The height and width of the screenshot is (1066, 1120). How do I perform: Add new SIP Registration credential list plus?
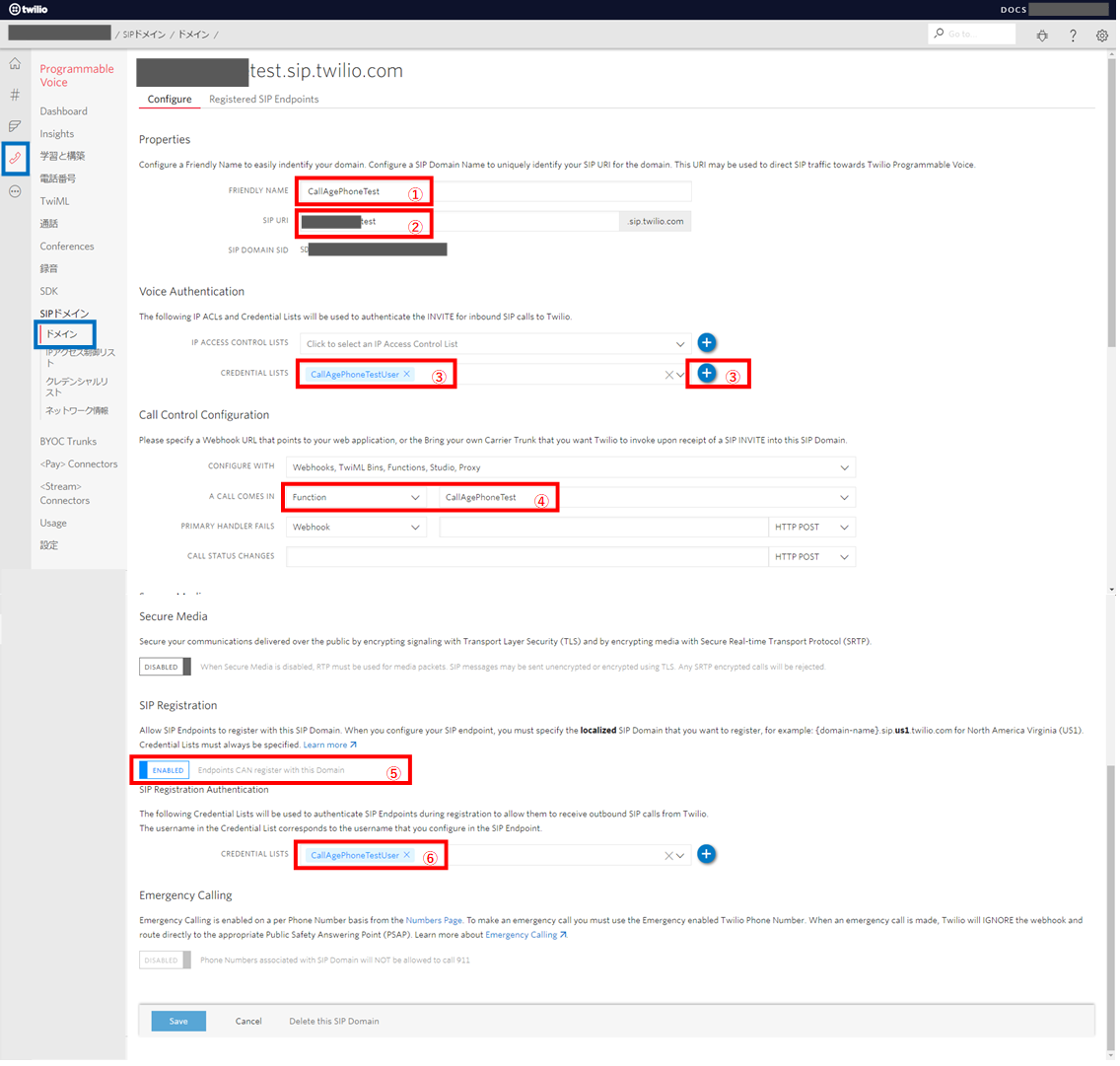(709, 856)
